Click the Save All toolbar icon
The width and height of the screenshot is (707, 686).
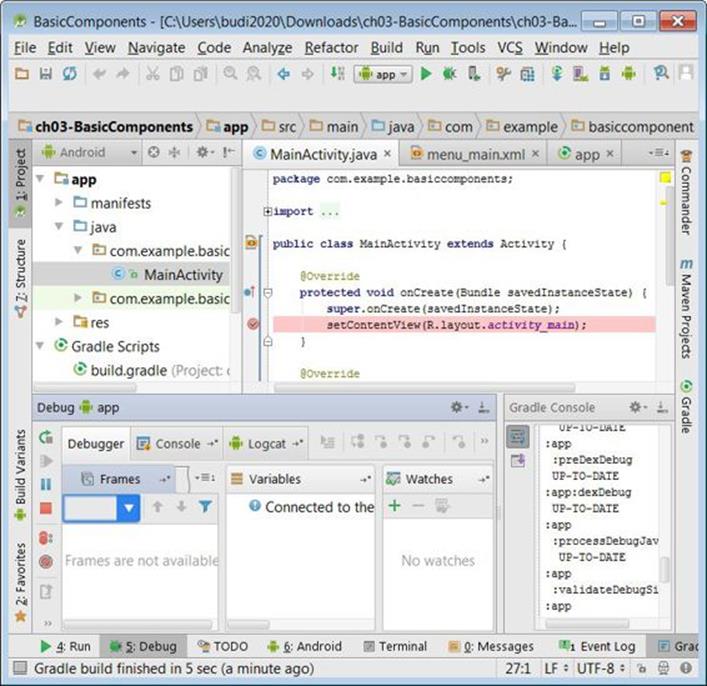click(46, 73)
